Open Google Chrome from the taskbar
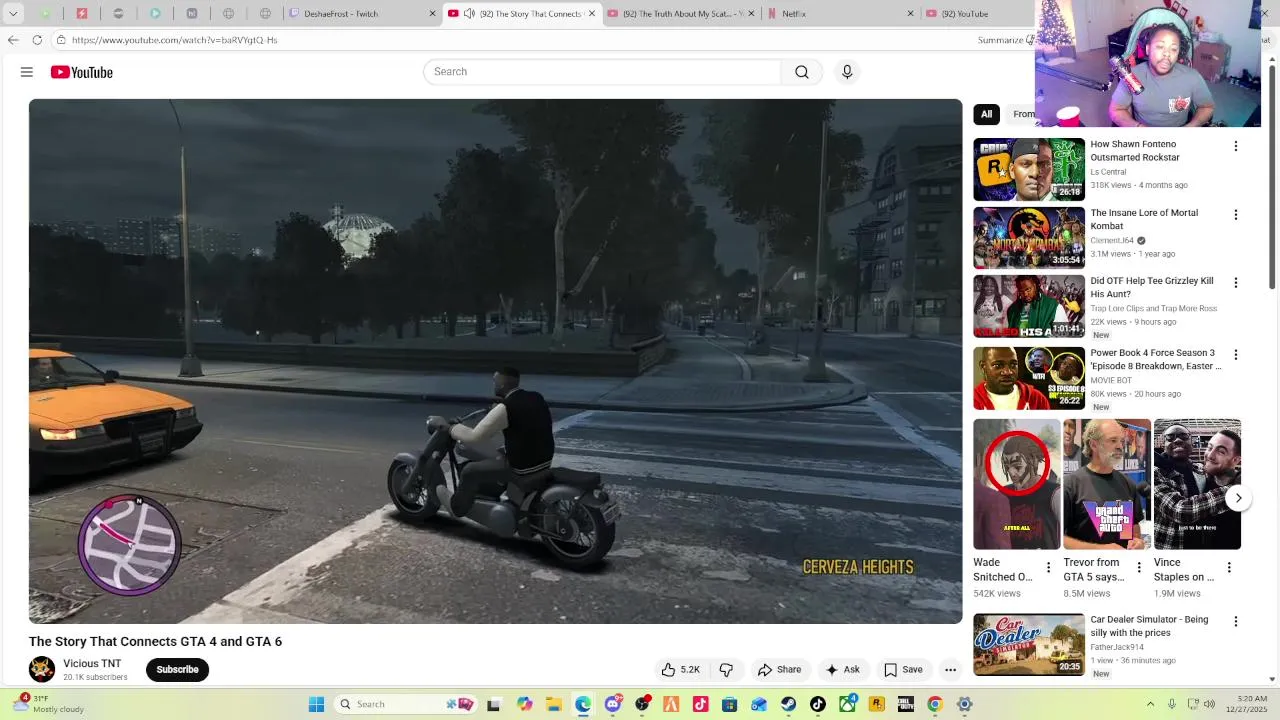Viewport: 1280px width, 720px height. [x=935, y=704]
